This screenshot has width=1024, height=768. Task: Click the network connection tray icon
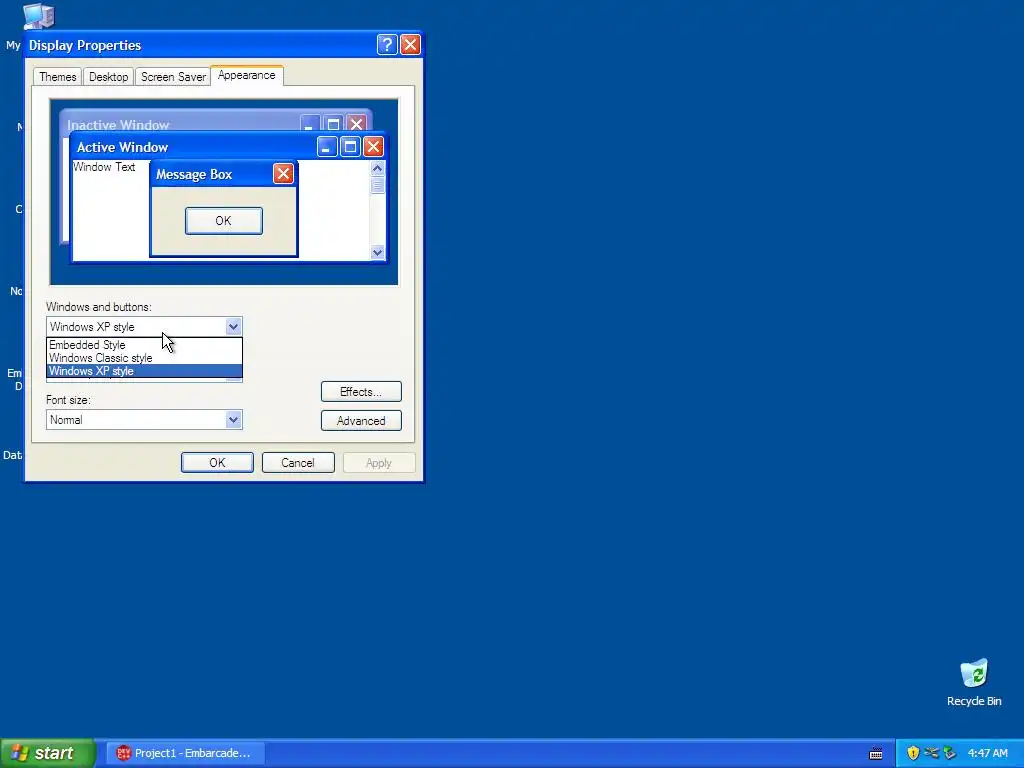[931, 753]
